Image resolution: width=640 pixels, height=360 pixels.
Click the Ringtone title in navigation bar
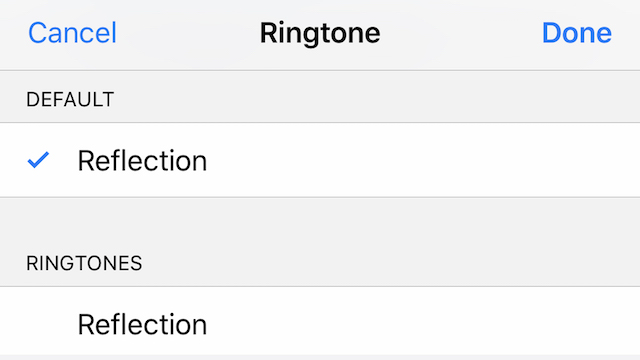click(320, 33)
